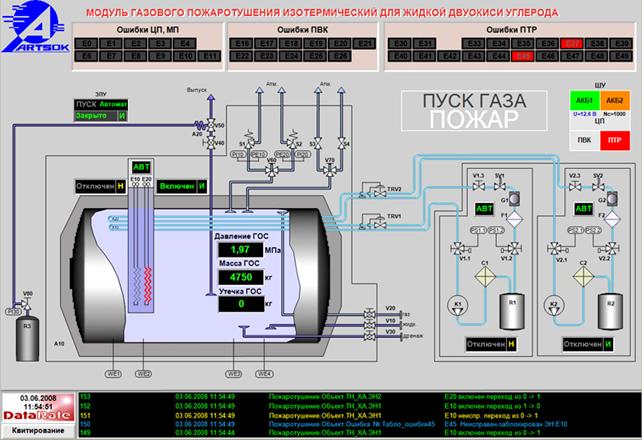Select receiver tank R2
This screenshot has width=642, height=440.
tap(610, 311)
